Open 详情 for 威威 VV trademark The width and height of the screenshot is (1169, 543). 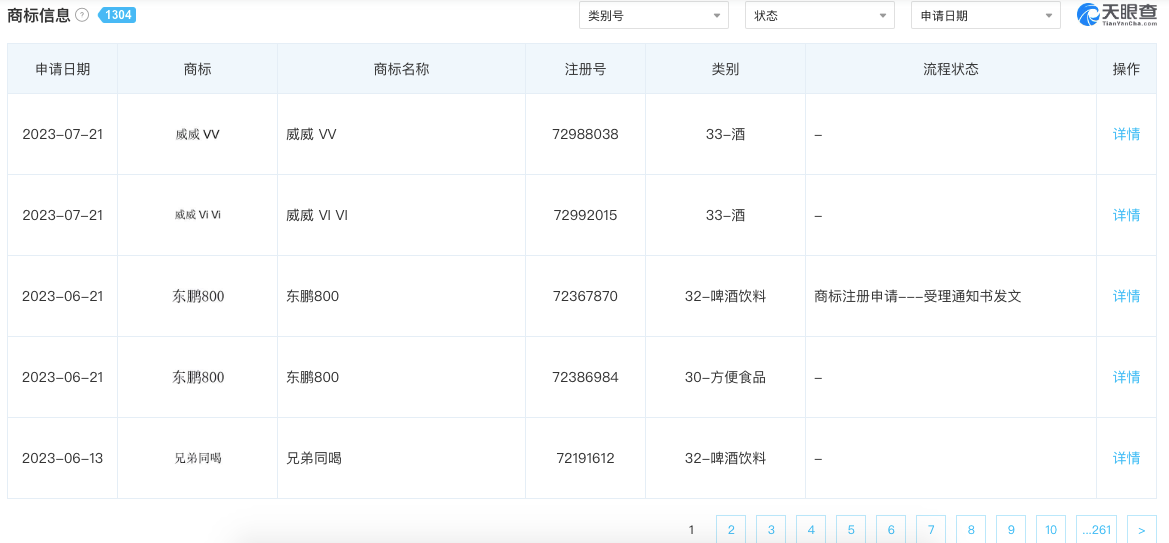pos(1126,134)
